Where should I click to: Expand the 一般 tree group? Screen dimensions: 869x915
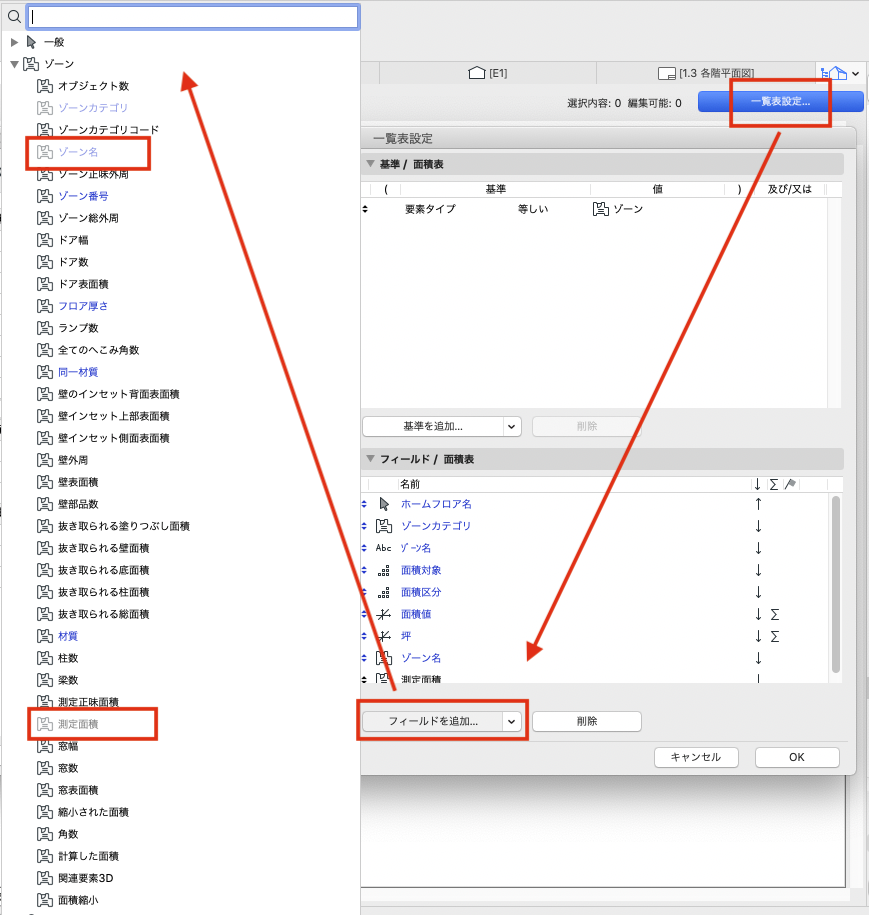point(15,42)
